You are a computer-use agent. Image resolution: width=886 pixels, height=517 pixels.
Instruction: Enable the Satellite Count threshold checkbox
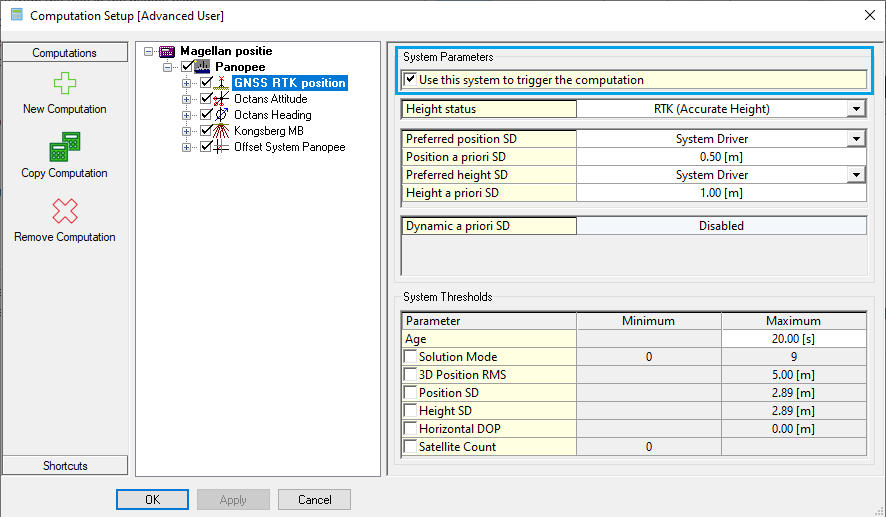point(410,447)
